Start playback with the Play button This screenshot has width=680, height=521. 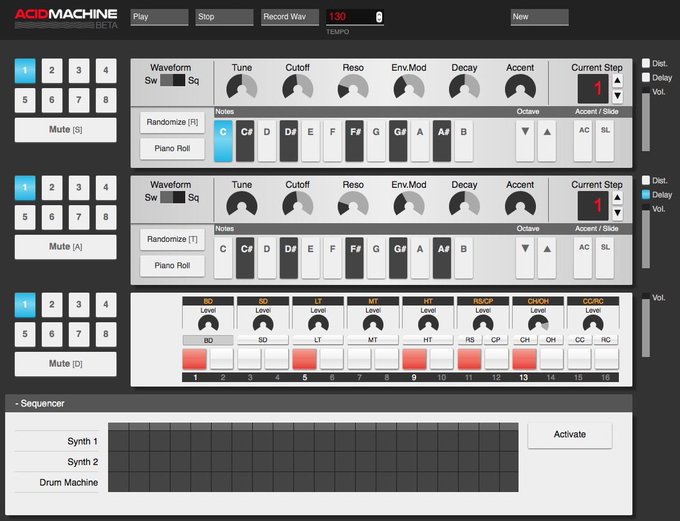coord(159,17)
